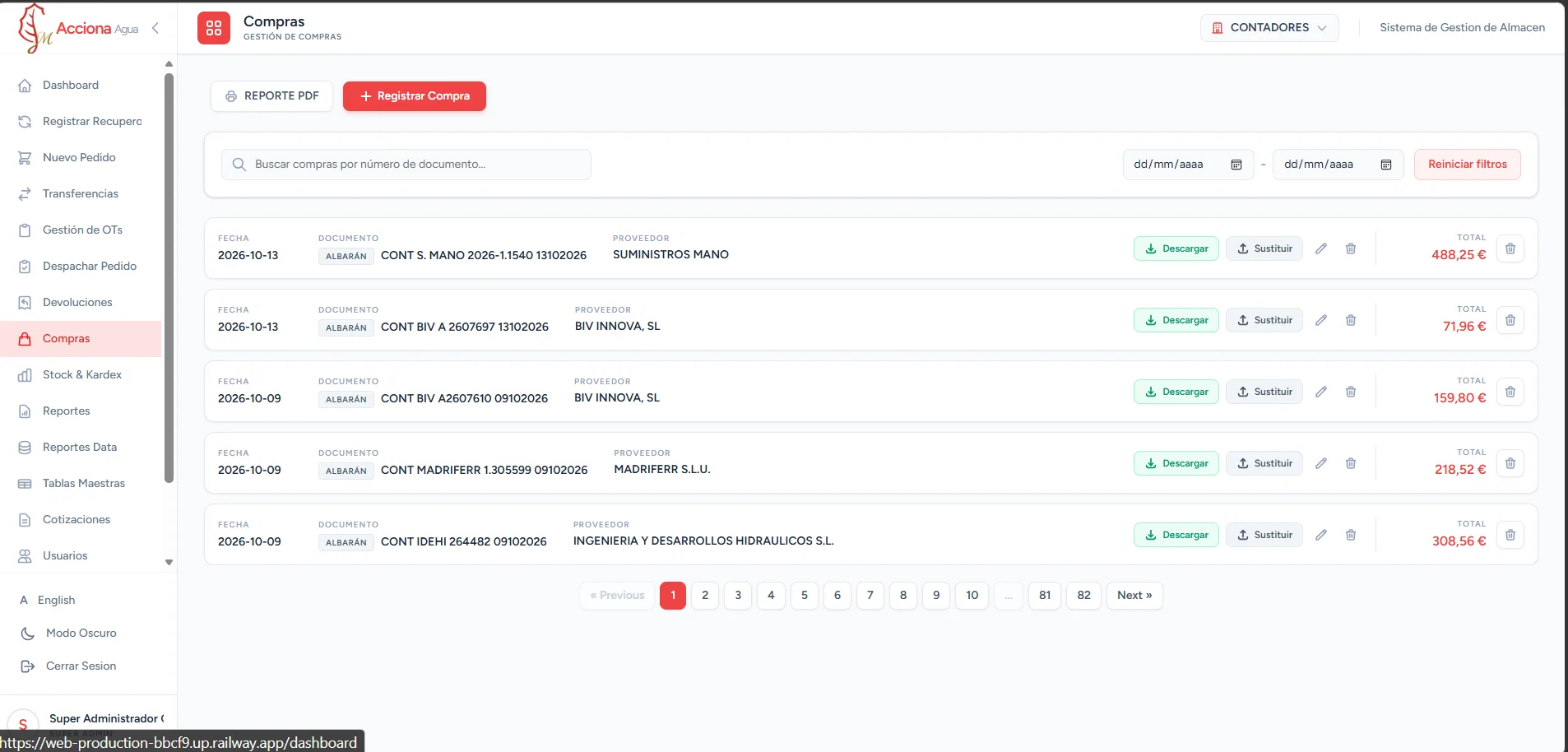Open Gestión de OTs page
Viewport: 1568px width, 752px height.
(81, 230)
